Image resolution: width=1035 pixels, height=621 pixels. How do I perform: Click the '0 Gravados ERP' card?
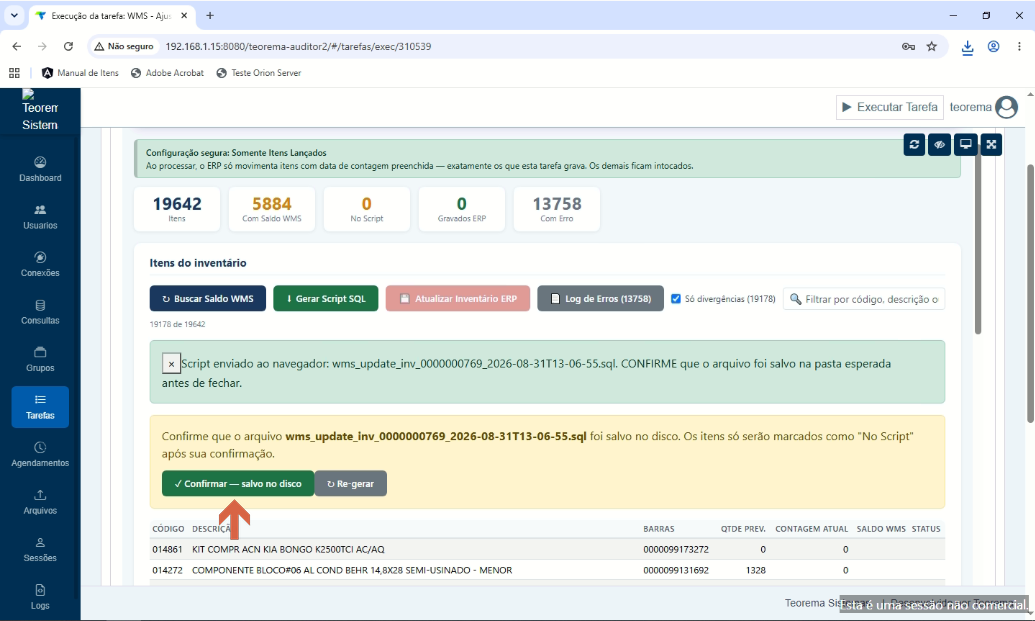coord(461,209)
